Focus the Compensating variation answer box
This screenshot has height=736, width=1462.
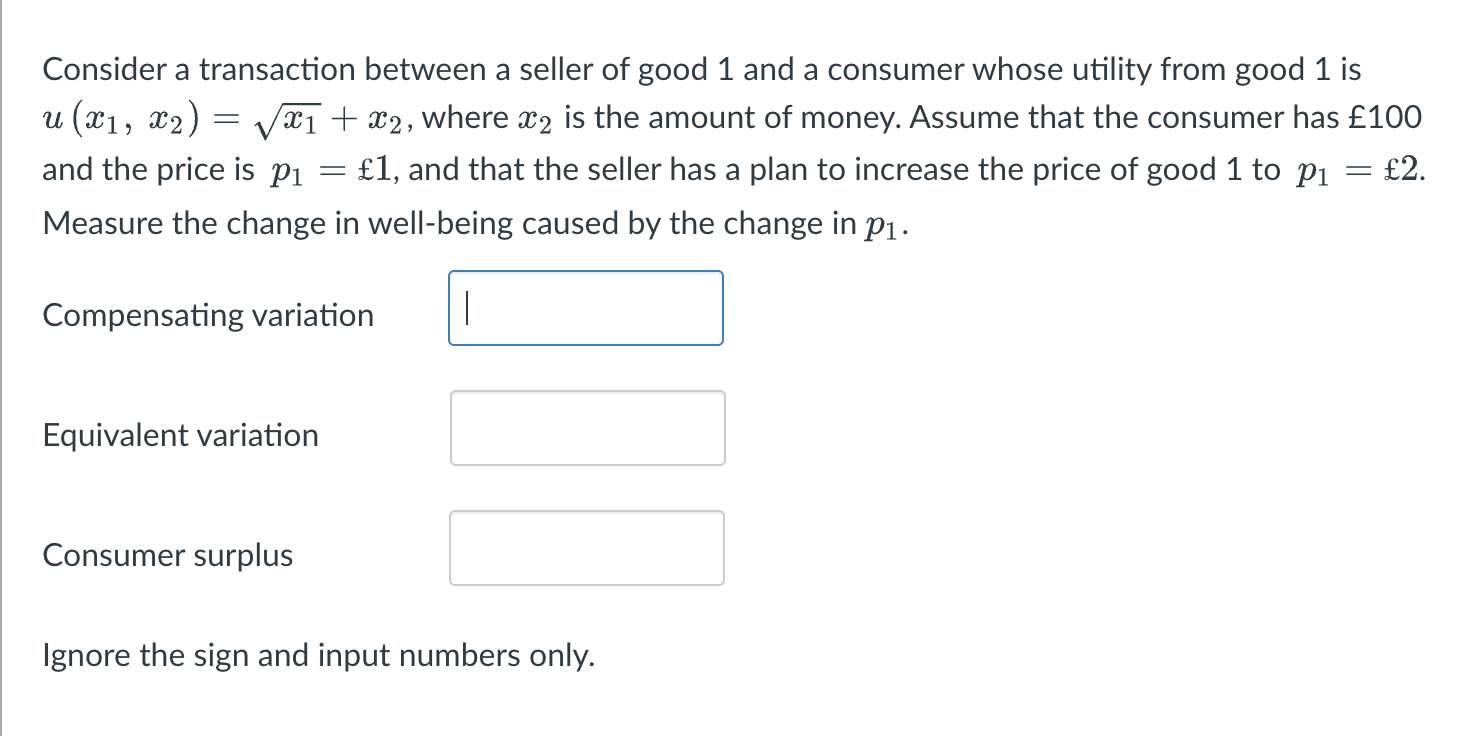coord(586,308)
